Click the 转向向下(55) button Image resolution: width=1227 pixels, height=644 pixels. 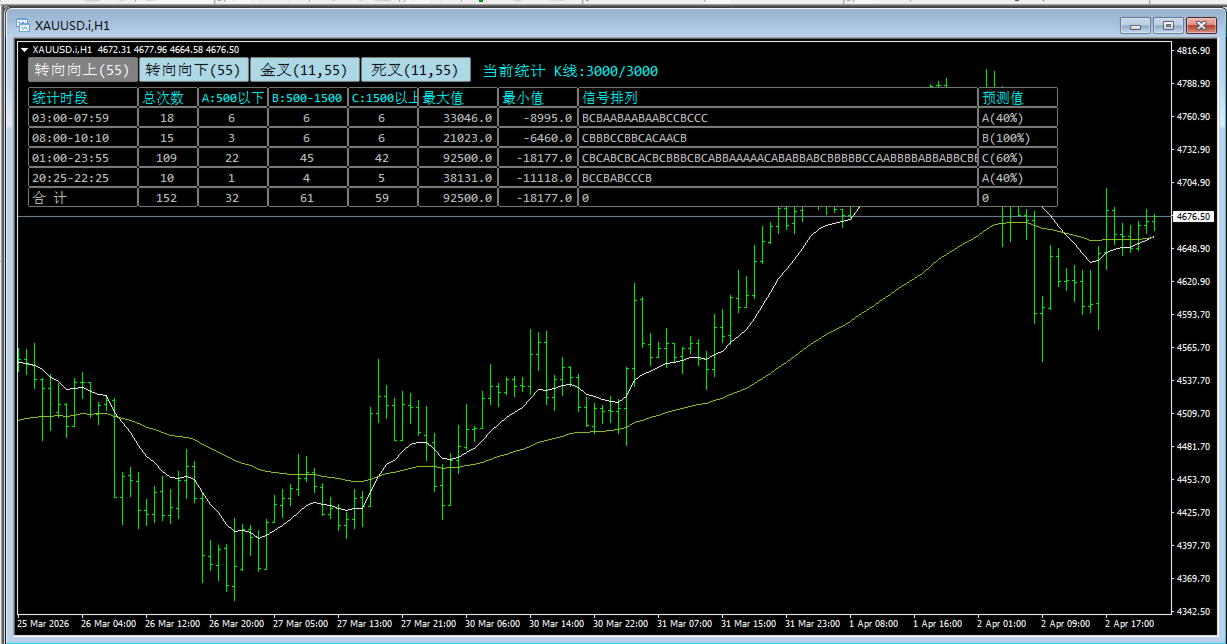pos(194,70)
